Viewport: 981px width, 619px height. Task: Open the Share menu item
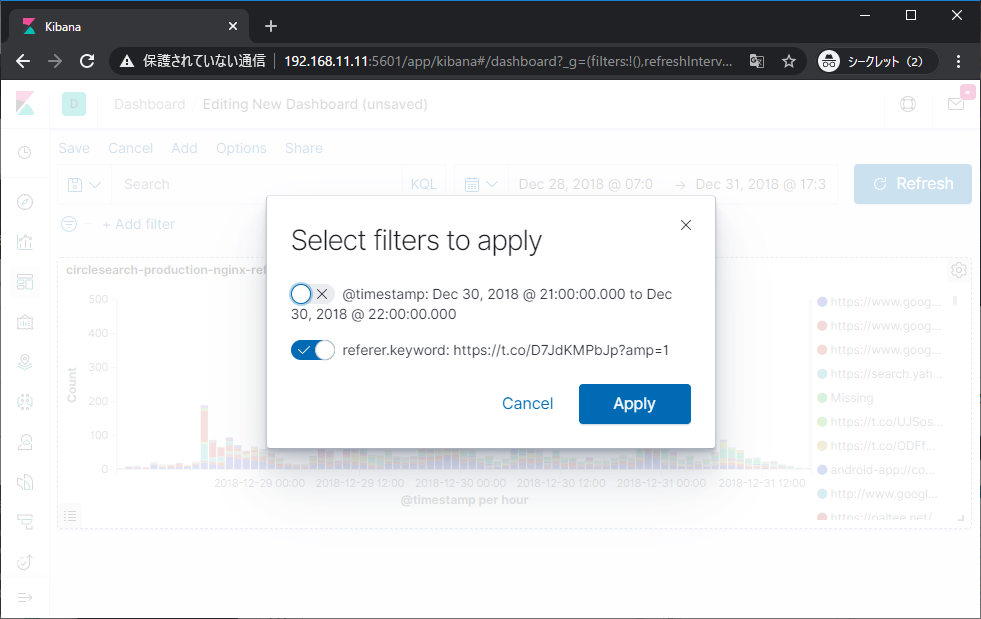coord(303,148)
